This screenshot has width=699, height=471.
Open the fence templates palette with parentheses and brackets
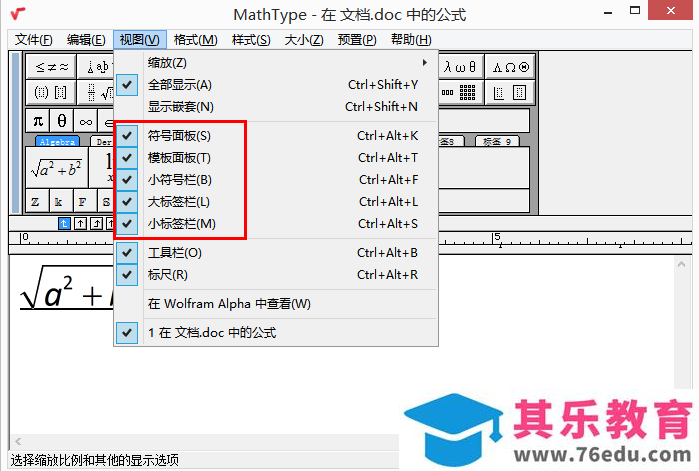51,92
